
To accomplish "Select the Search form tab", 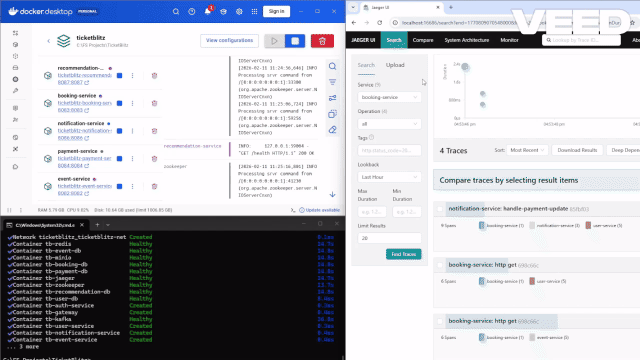I will coord(366,65).
